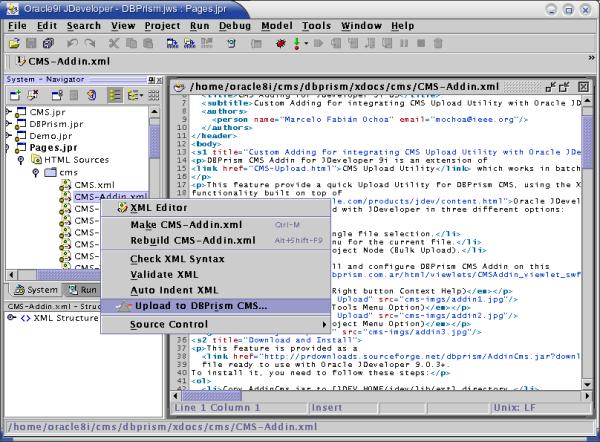
Task: Click the Save icon in the toolbar
Action: coord(31,43)
